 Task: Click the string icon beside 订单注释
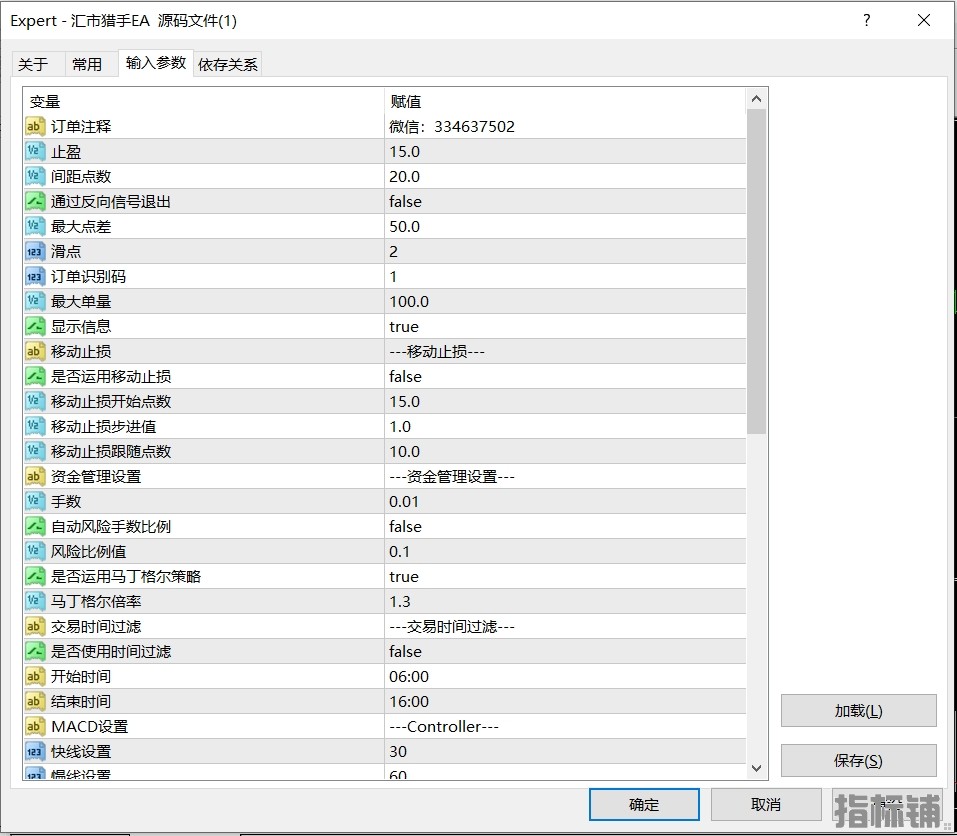[35, 126]
